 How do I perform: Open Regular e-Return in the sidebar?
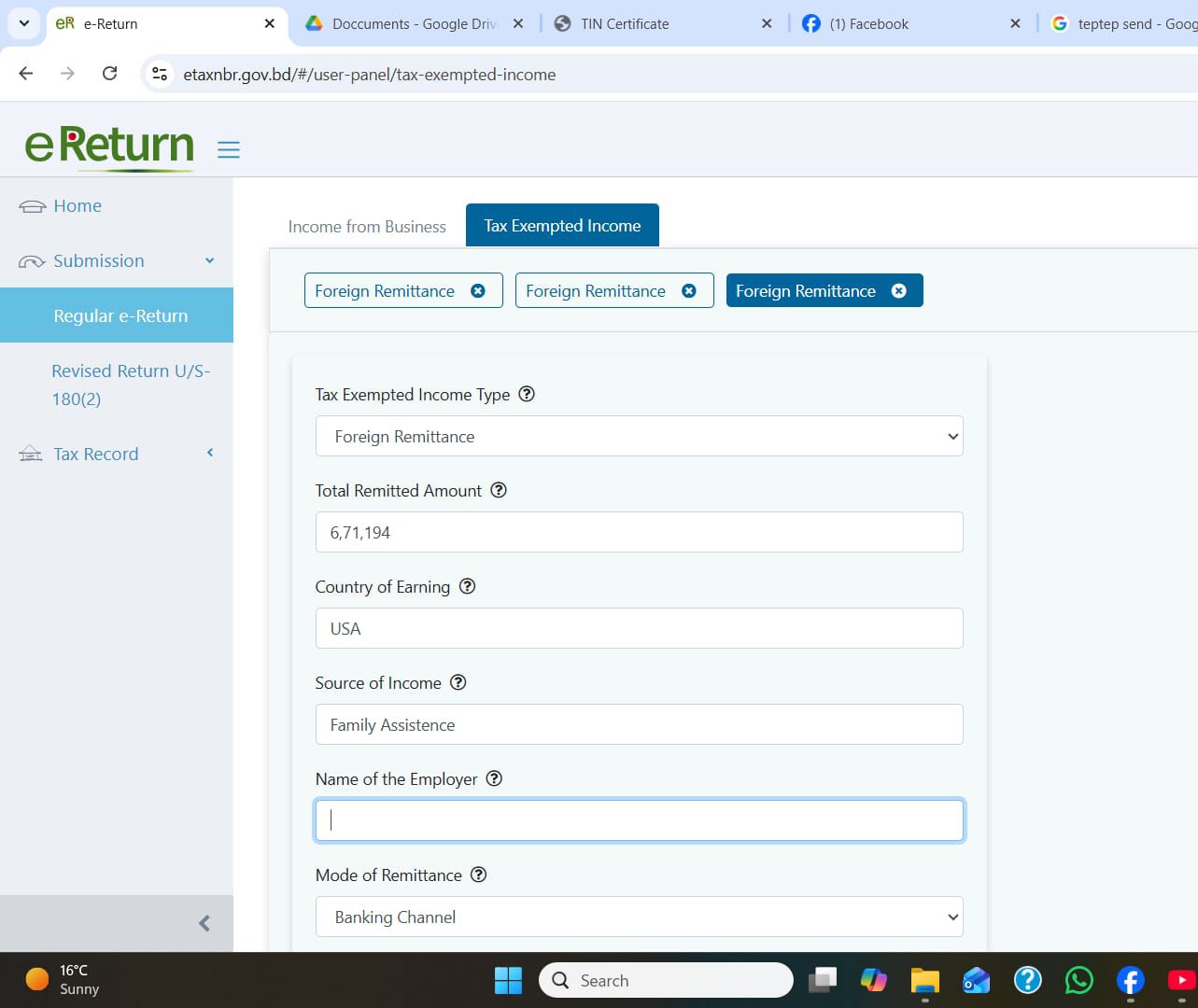point(117,315)
